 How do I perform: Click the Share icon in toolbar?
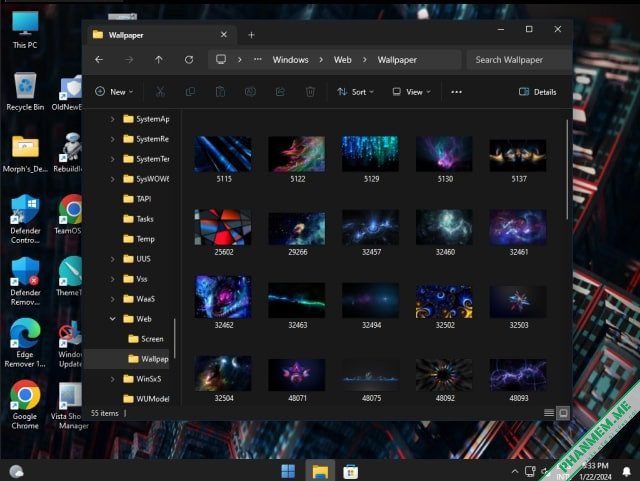(x=280, y=92)
